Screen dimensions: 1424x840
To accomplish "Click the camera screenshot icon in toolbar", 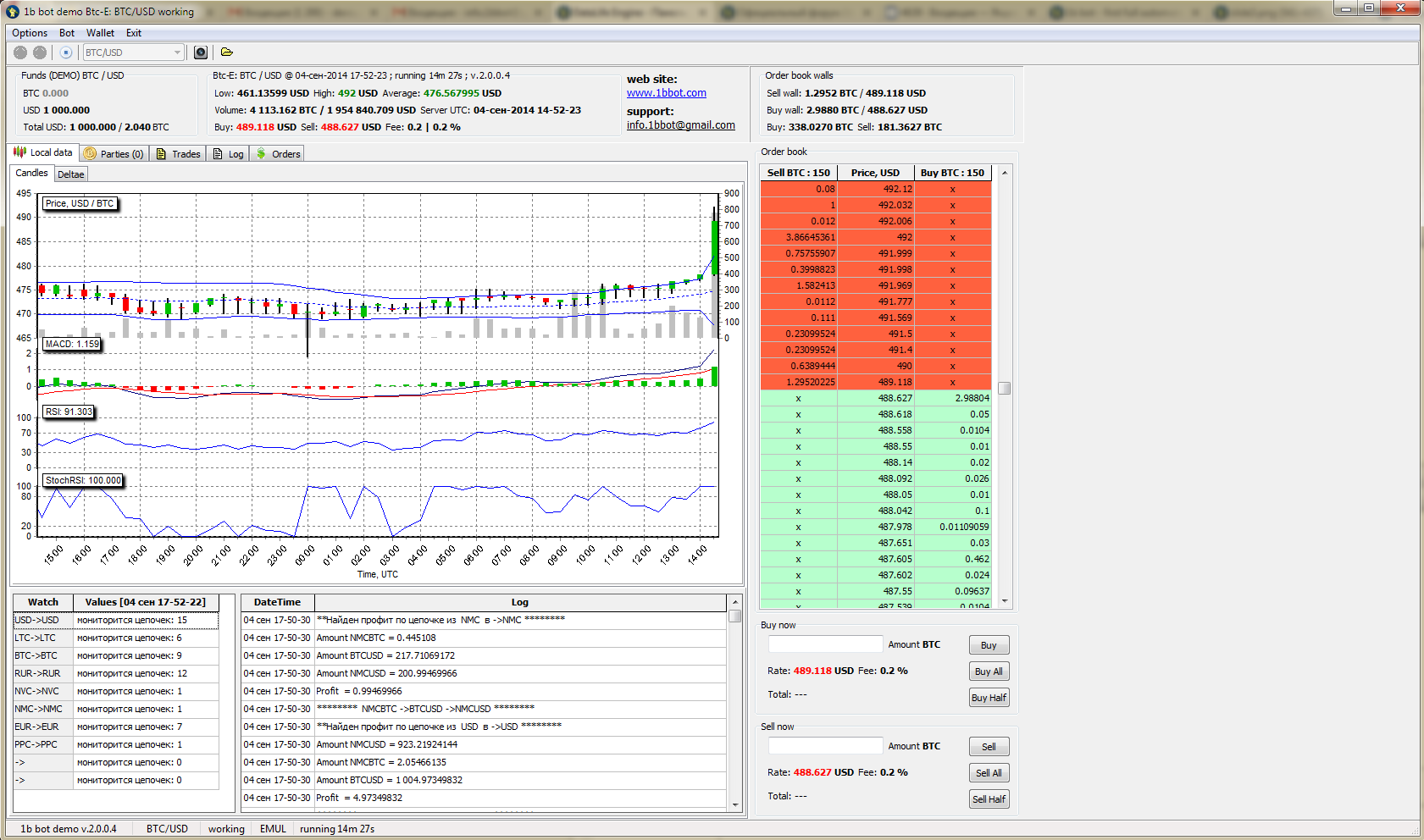I will [x=201, y=52].
